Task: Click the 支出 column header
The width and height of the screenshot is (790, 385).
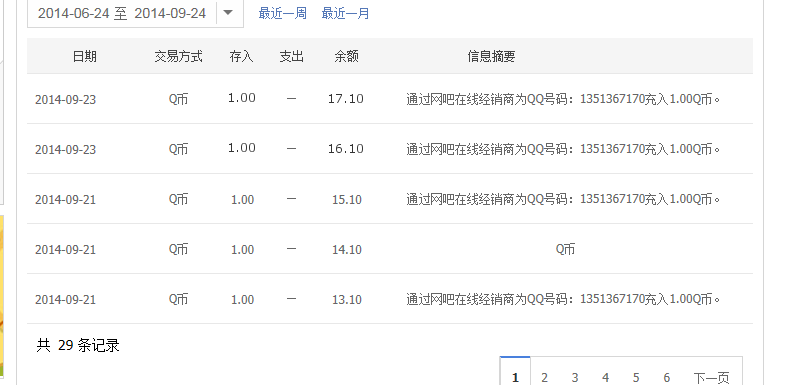Action: click(292, 56)
